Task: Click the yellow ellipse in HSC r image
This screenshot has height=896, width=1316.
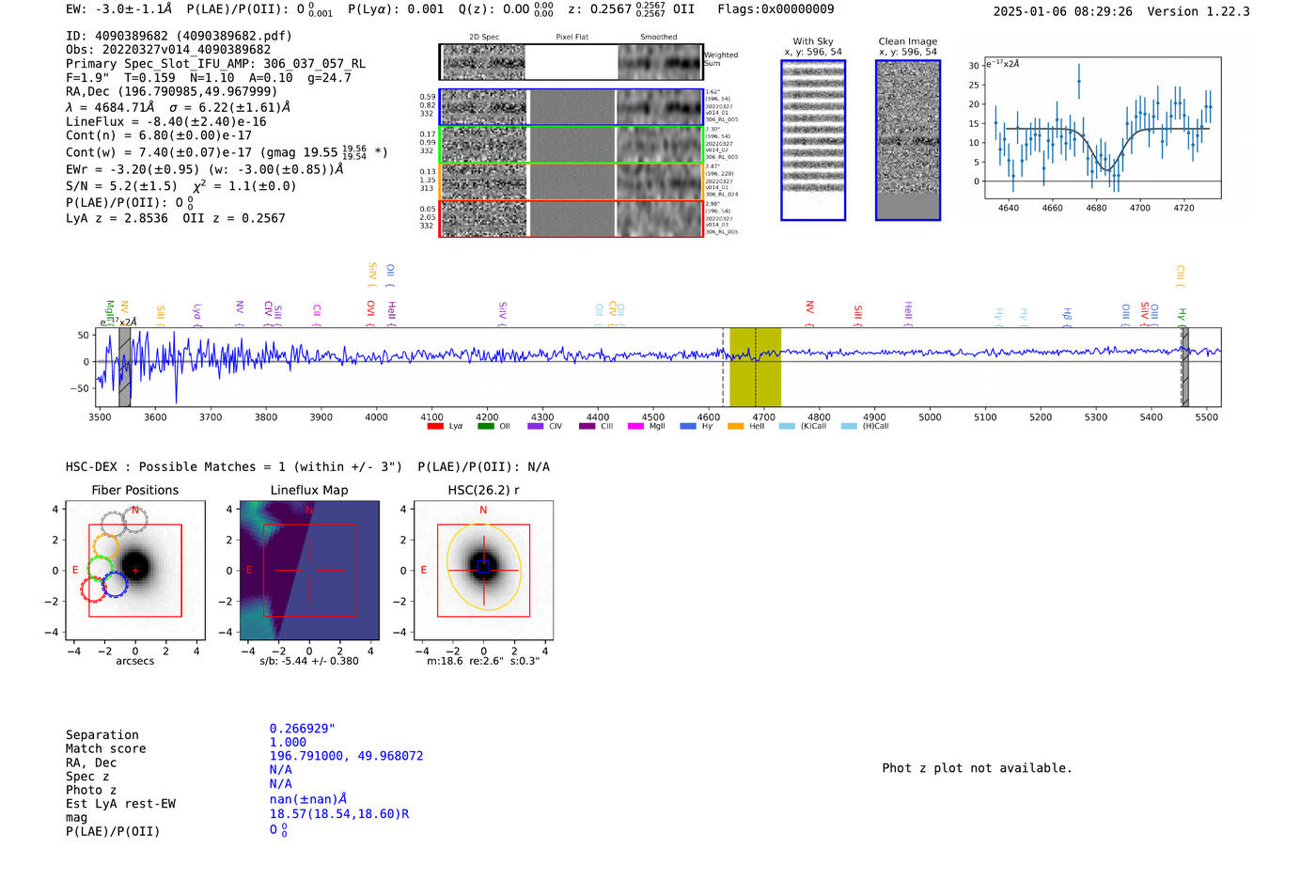Action: pos(483,567)
